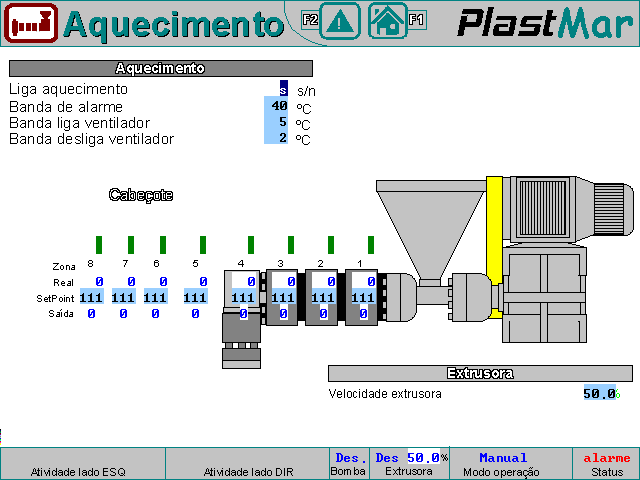
Task: Click the green indicator above zone 4
Action: 250,245
